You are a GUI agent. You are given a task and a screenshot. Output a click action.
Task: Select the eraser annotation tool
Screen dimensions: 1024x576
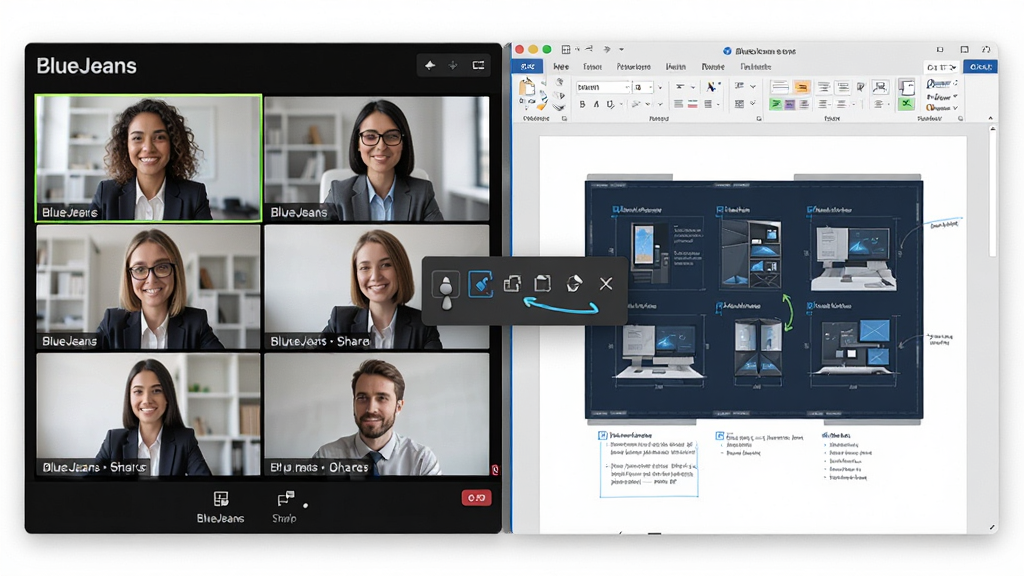click(574, 283)
